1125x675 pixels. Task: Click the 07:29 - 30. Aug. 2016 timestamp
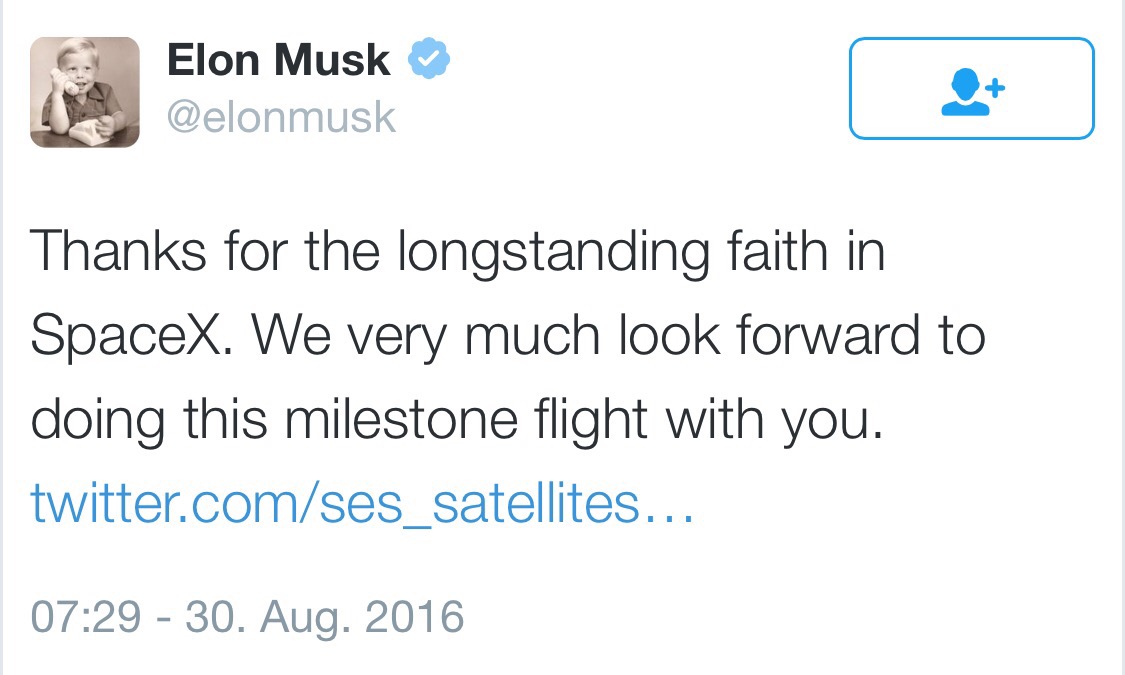247,615
